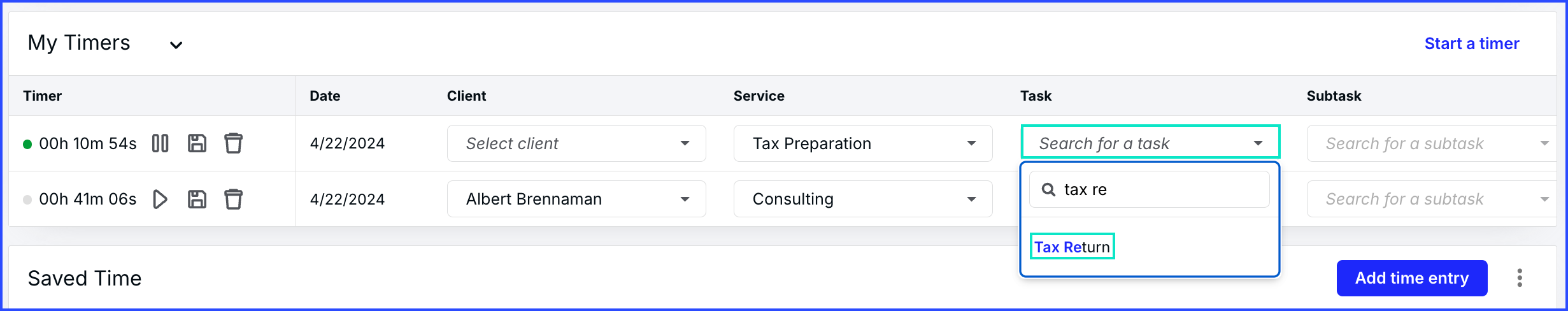Open the Tax Preparation service dropdown
This screenshot has height=311, width=1568.
coord(863,143)
